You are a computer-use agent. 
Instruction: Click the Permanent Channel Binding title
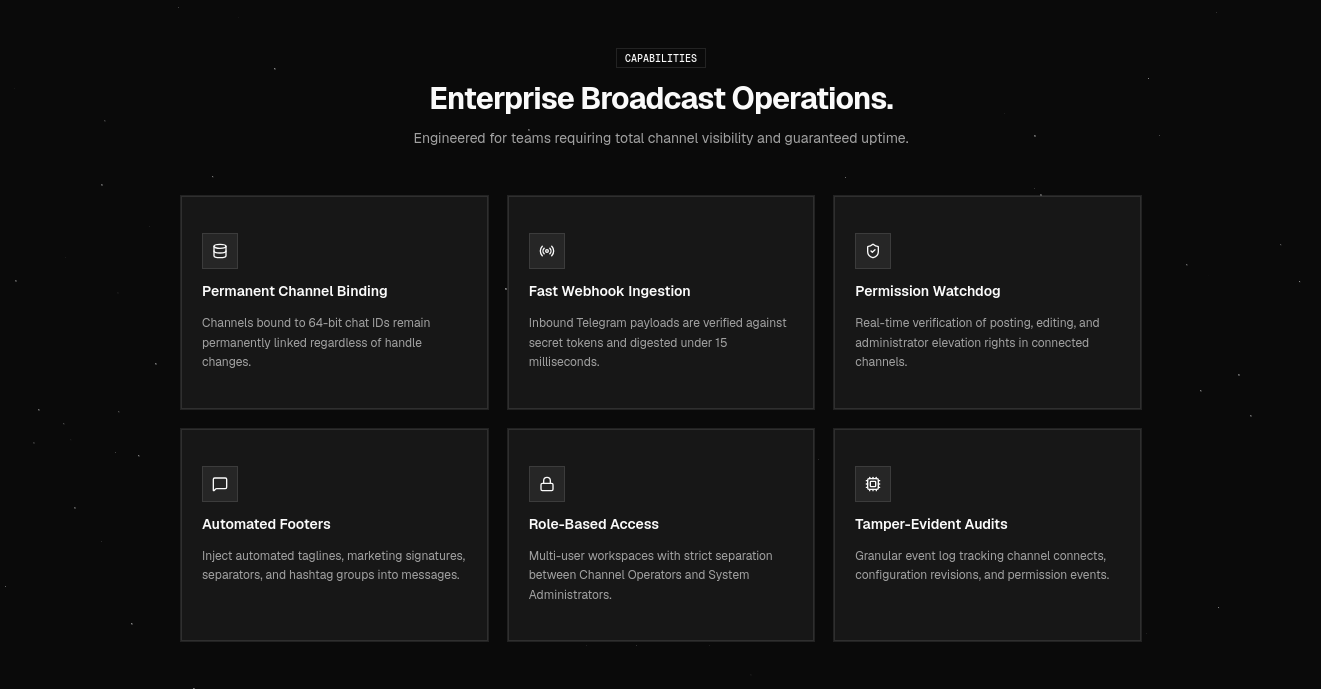coord(295,291)
